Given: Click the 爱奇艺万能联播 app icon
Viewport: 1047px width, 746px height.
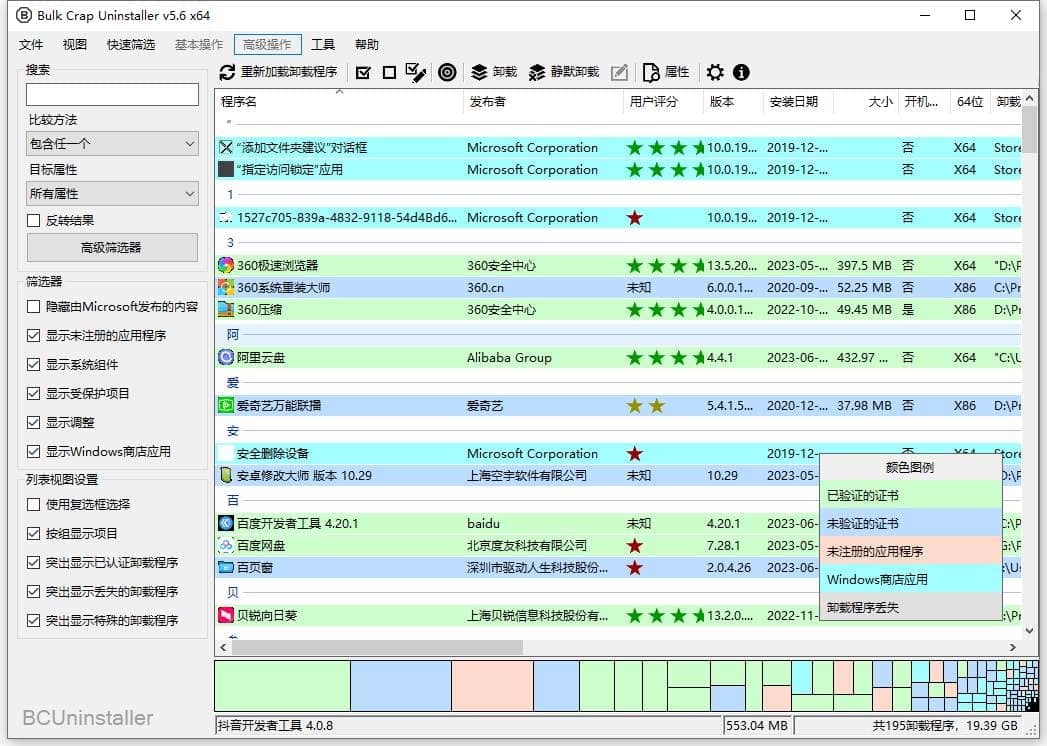Looking at the screenshot, I should pyautogui.click(x=226, y=405).
